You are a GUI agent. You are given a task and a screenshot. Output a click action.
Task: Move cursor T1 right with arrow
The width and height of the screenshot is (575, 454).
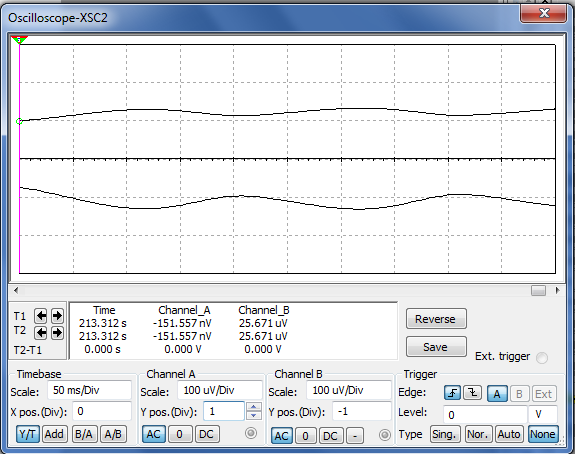pyautogui.click(x=57, y=316)
